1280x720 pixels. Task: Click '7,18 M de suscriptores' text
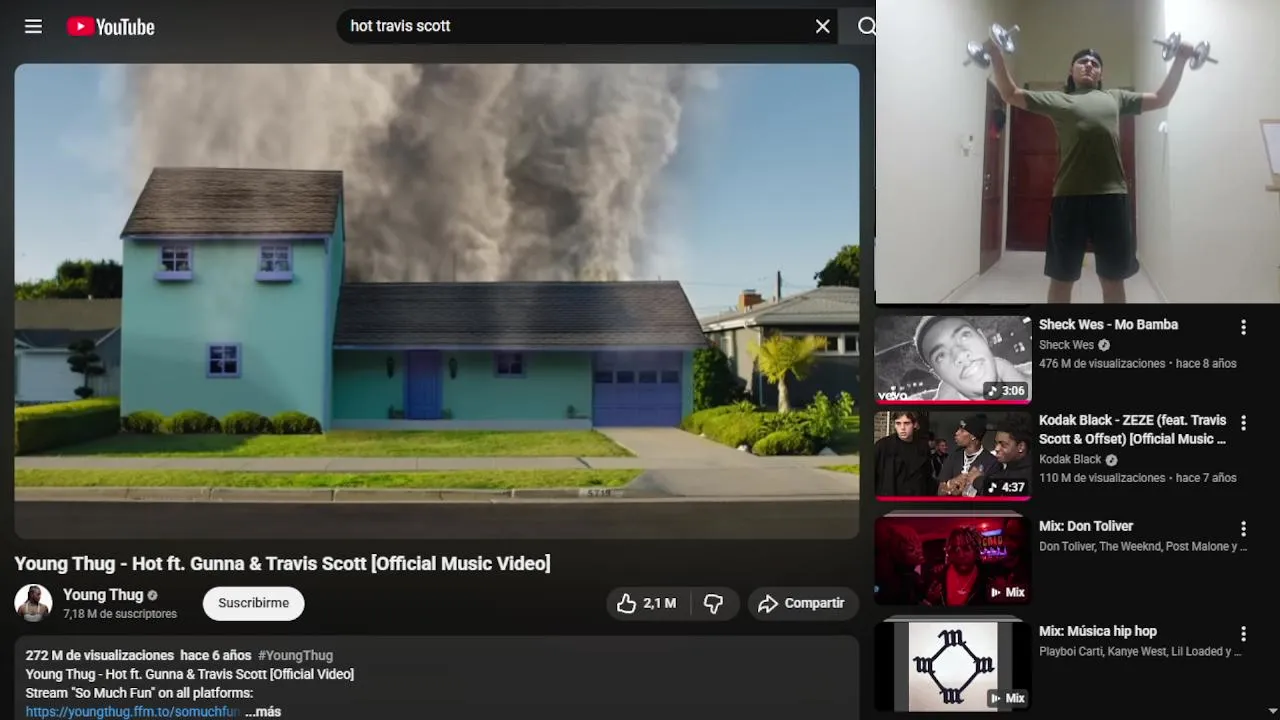120,614
